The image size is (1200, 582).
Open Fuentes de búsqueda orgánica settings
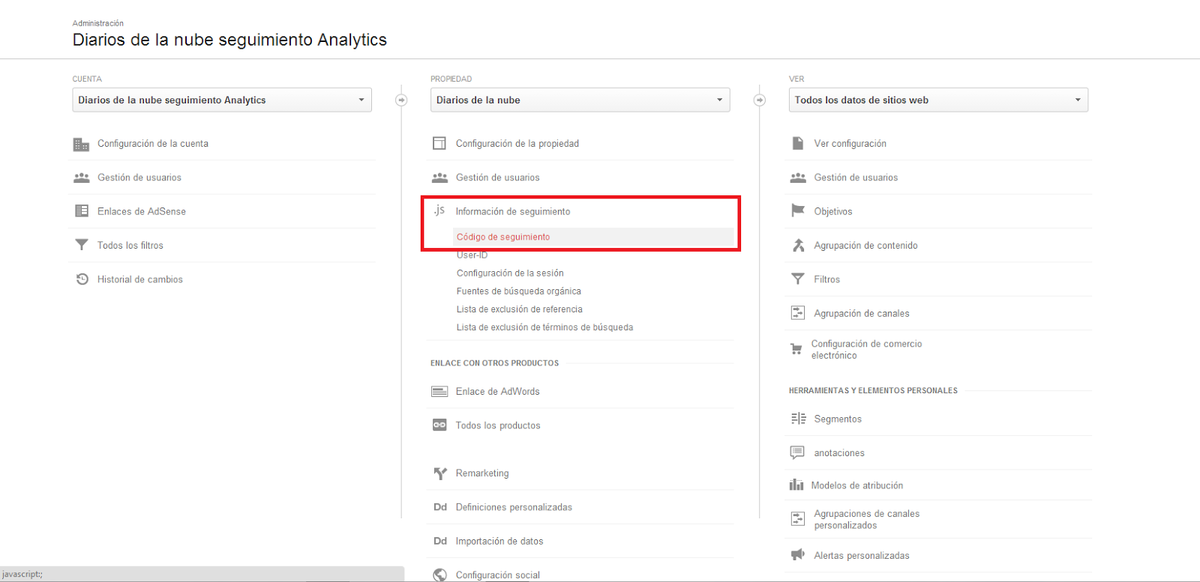(518, 291)
